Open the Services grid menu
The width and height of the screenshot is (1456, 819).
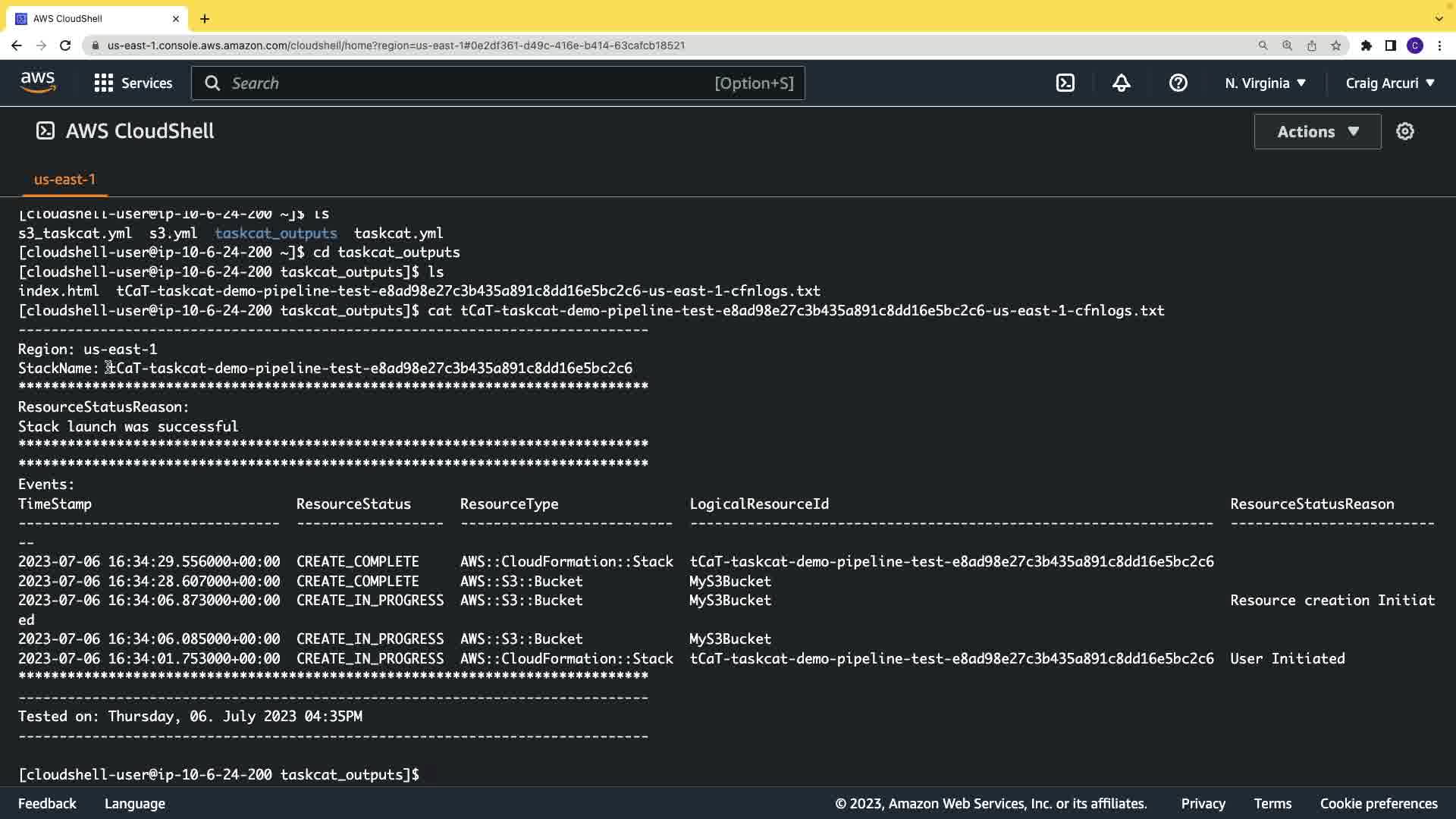pyautogui.click(x=133, y=83)
